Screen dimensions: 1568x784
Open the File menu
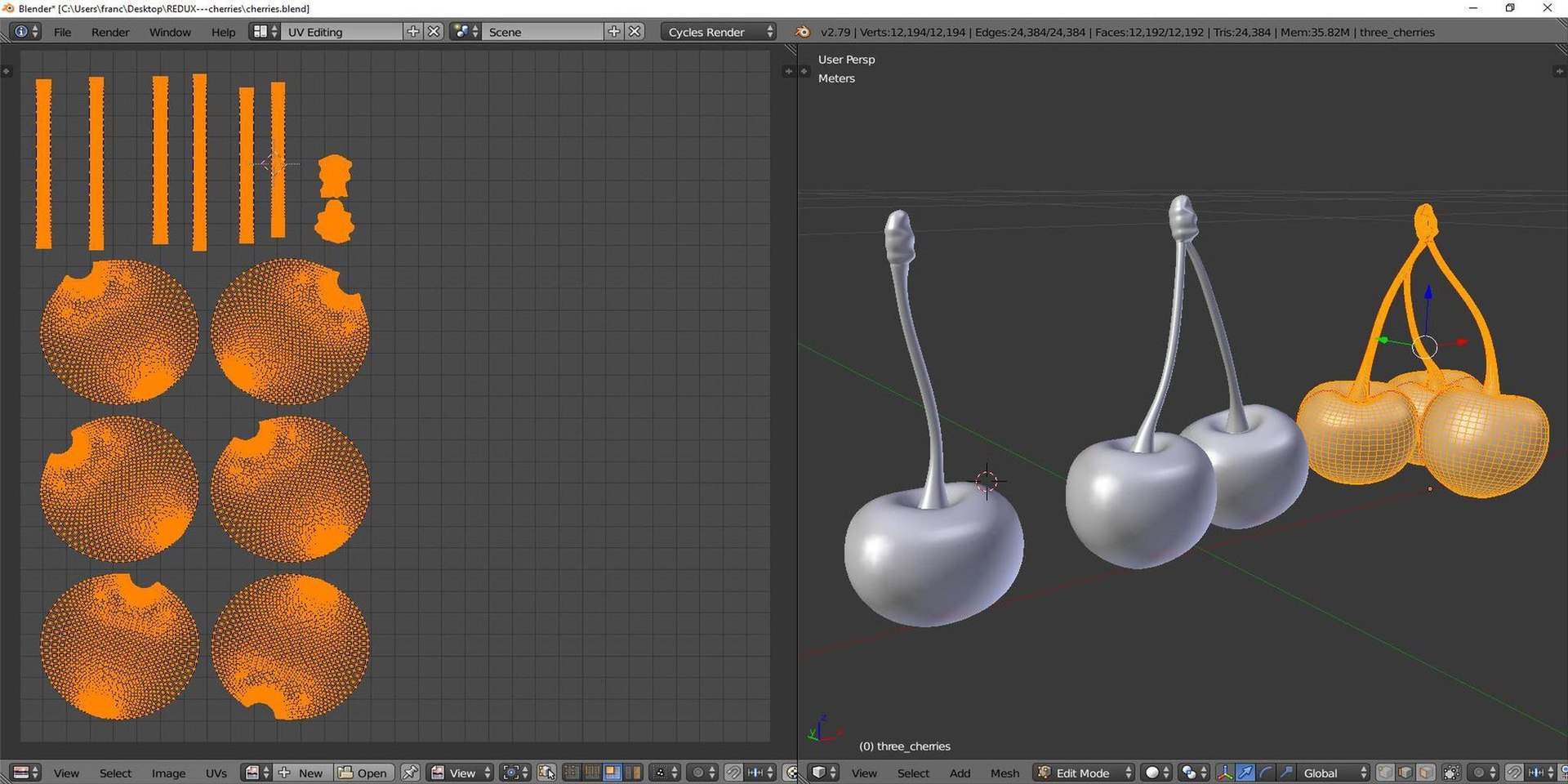(62, 32)
